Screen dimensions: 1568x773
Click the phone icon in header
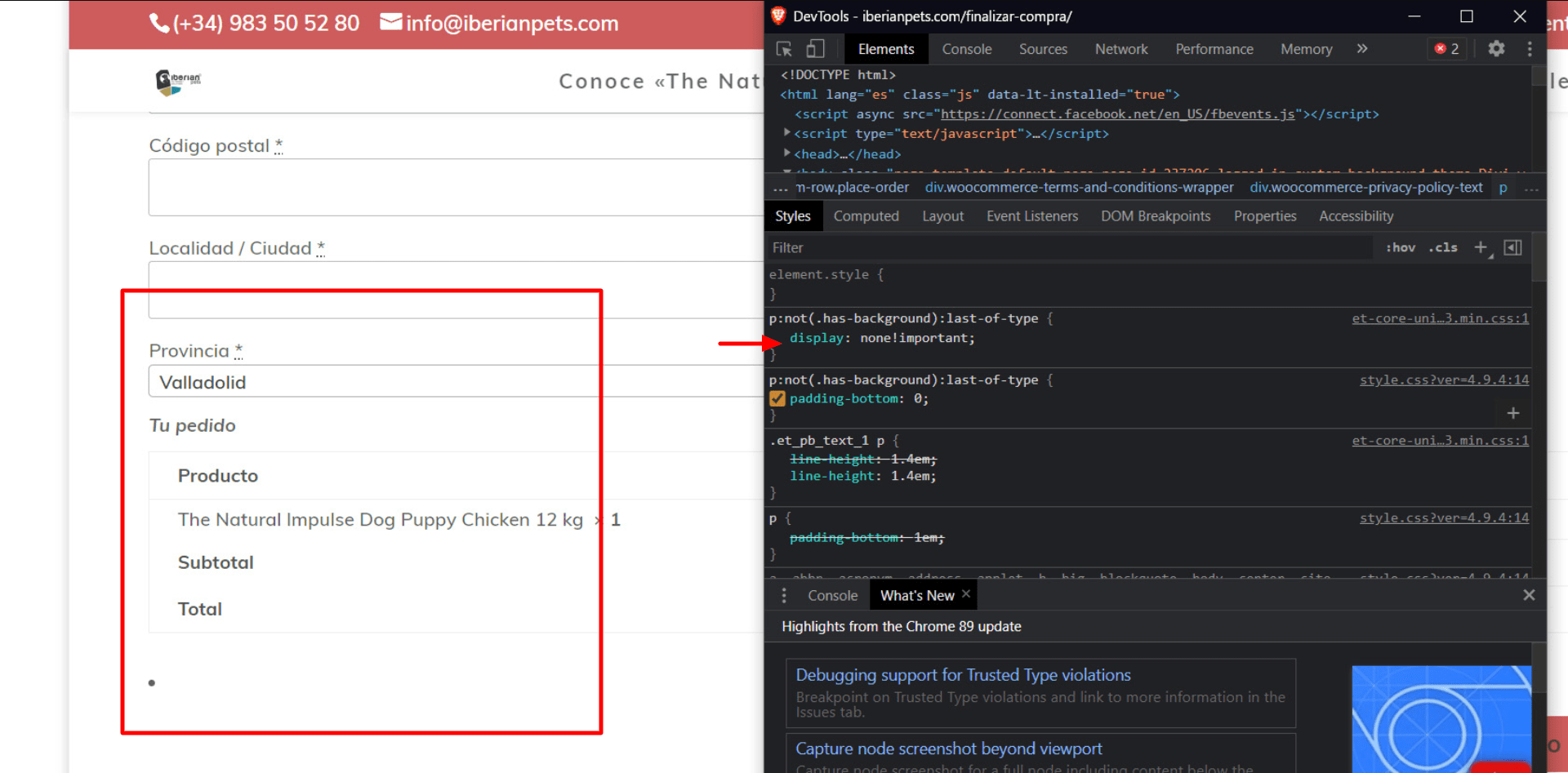(x=158, y=23)
